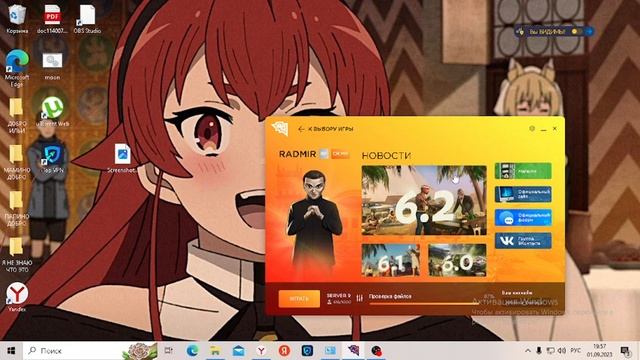The image size is (640, 360).
Task: Open volume tray icon
Action: pyautogui.click(x=562, y=351)
